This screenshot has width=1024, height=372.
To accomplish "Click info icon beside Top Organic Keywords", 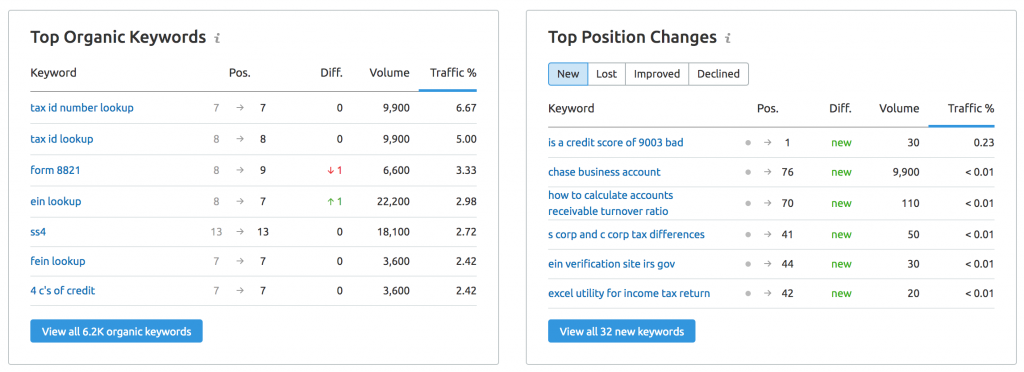I will 217,39.
